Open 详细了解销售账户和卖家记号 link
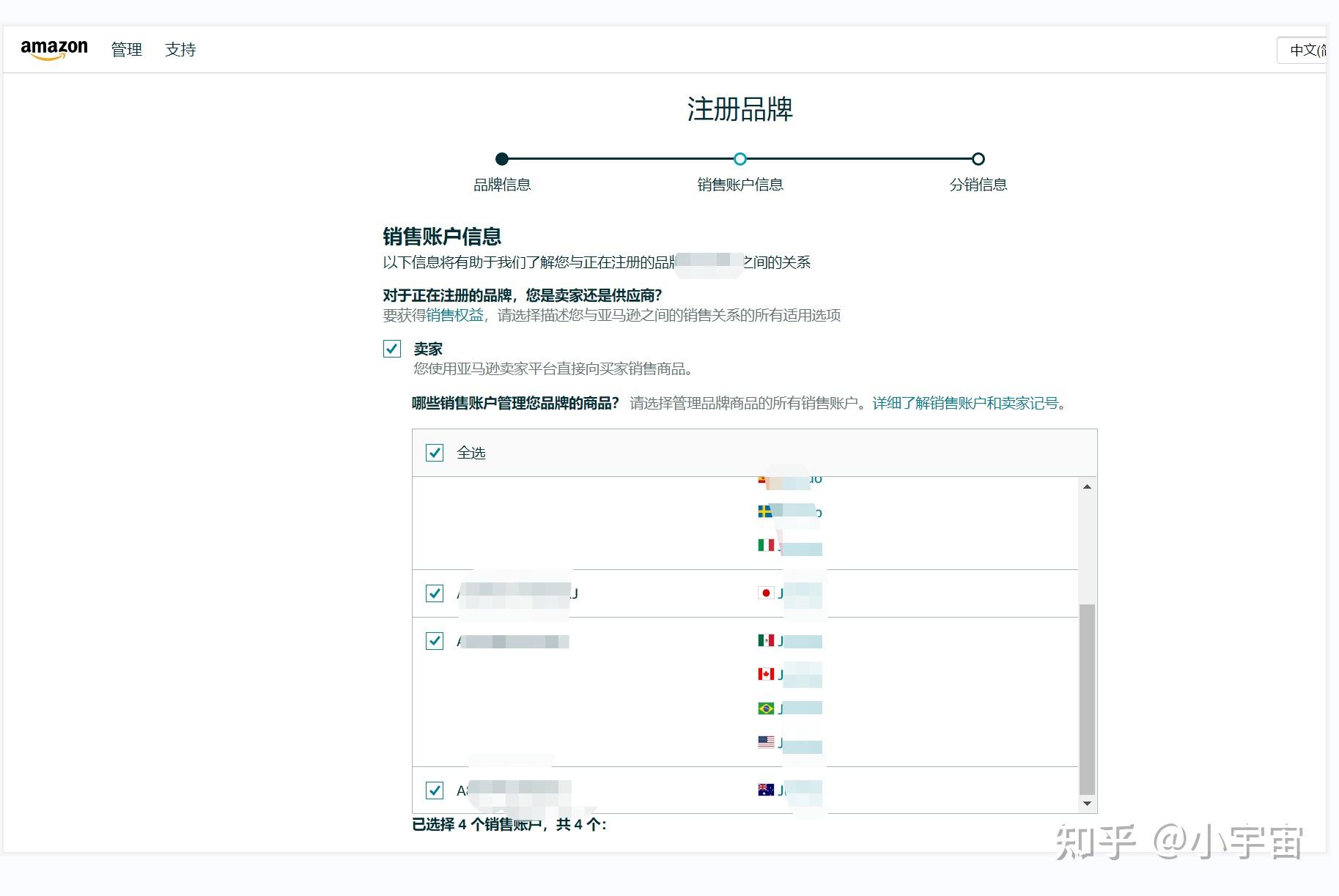This screenshot has height=896, width=1339. point(965,403)
